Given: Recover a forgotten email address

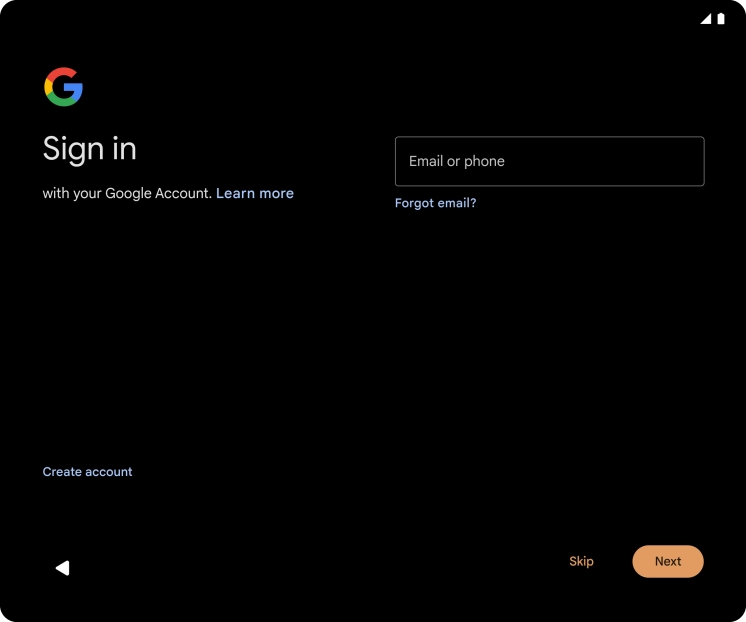Looking at the screenshot, I should [435, 203].
